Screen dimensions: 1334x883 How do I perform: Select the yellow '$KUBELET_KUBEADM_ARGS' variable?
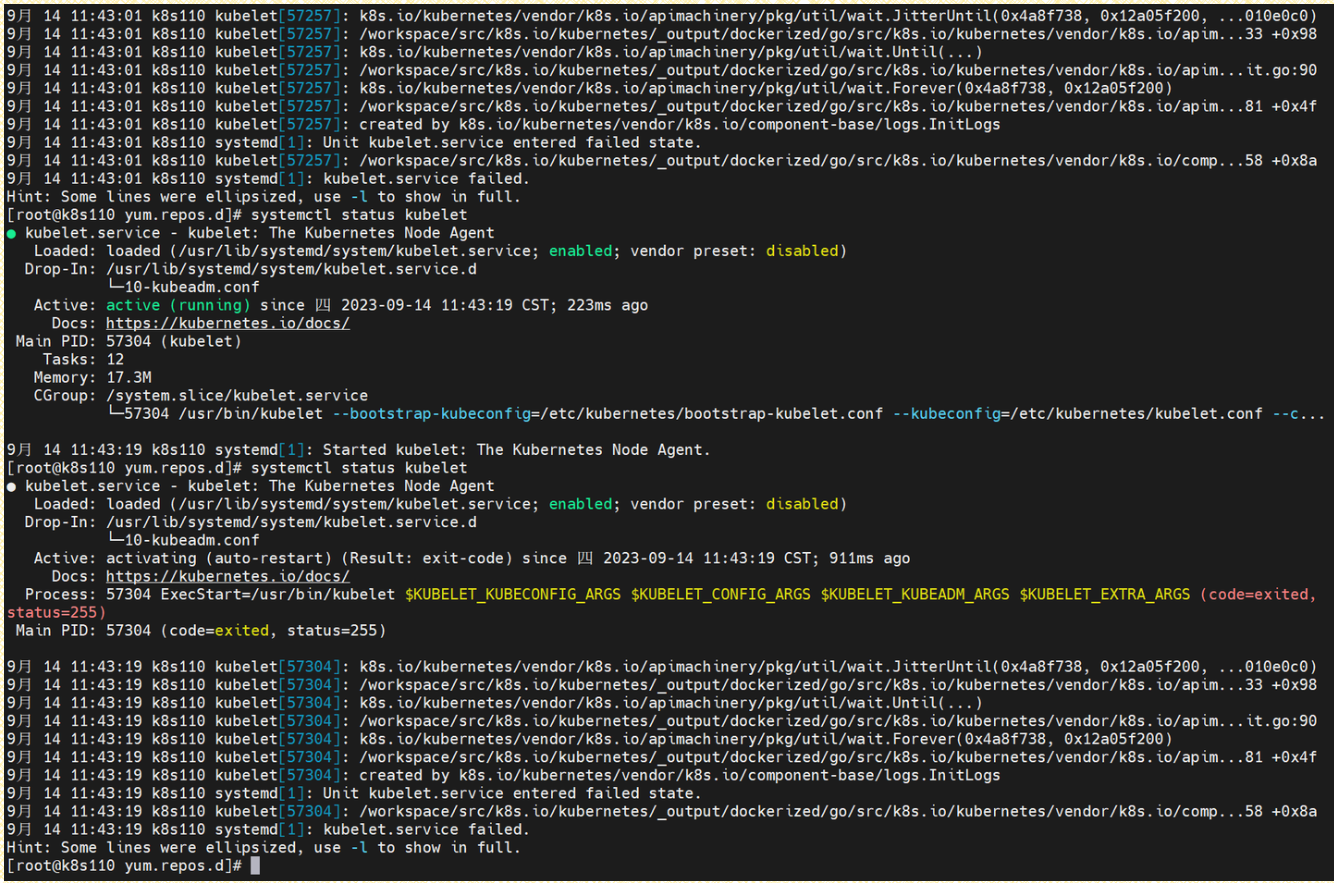coord(915,594)
